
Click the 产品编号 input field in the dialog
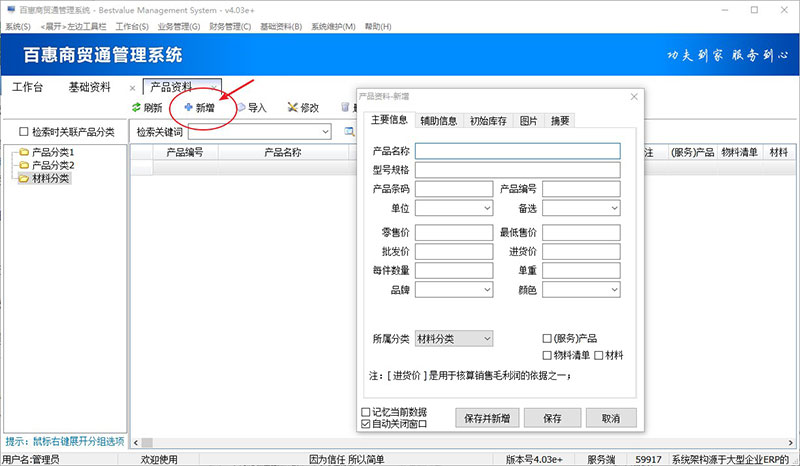(581, 189)
